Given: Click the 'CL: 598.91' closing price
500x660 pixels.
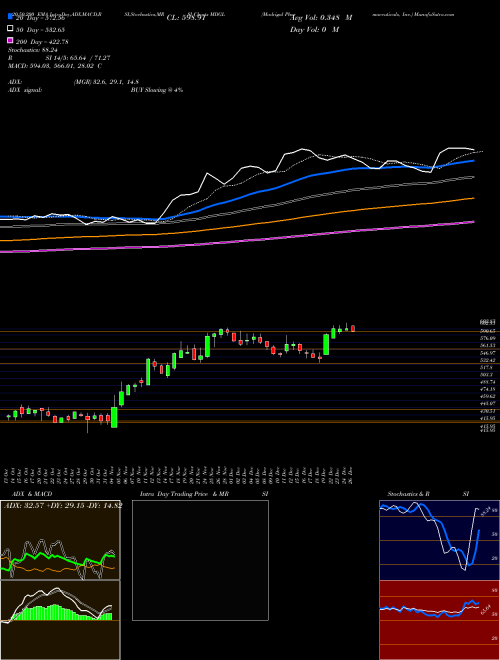Looking at the screenshot, I should (186, 18).
